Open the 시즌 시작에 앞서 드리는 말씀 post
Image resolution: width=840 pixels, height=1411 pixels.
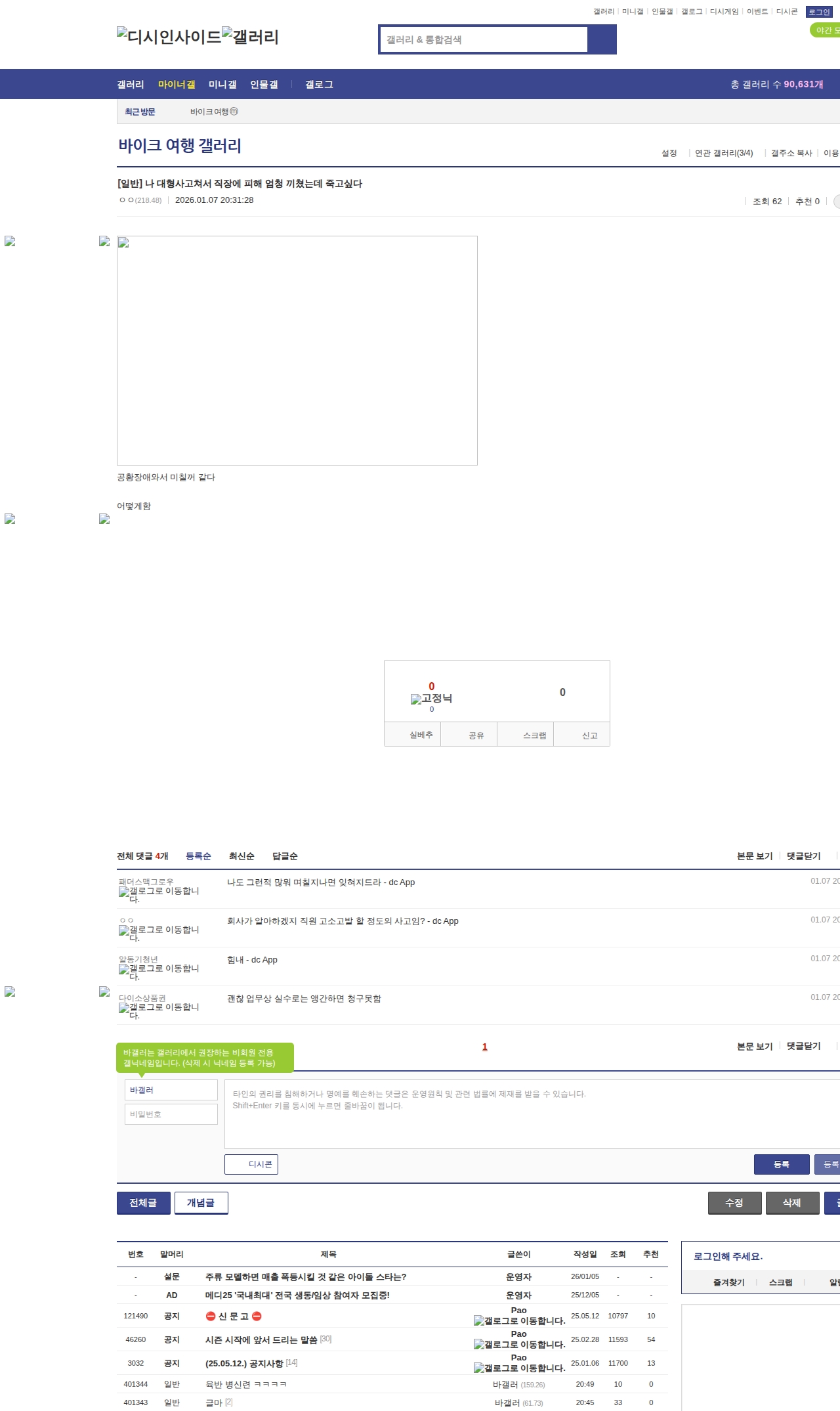click(261, 1339)
